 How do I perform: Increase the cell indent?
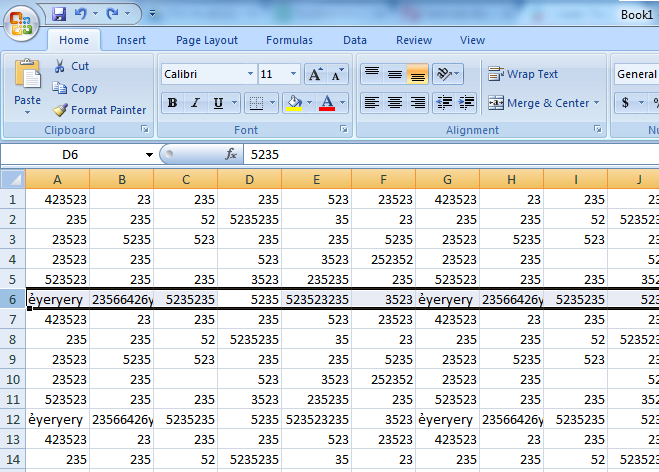pos(465,103)
